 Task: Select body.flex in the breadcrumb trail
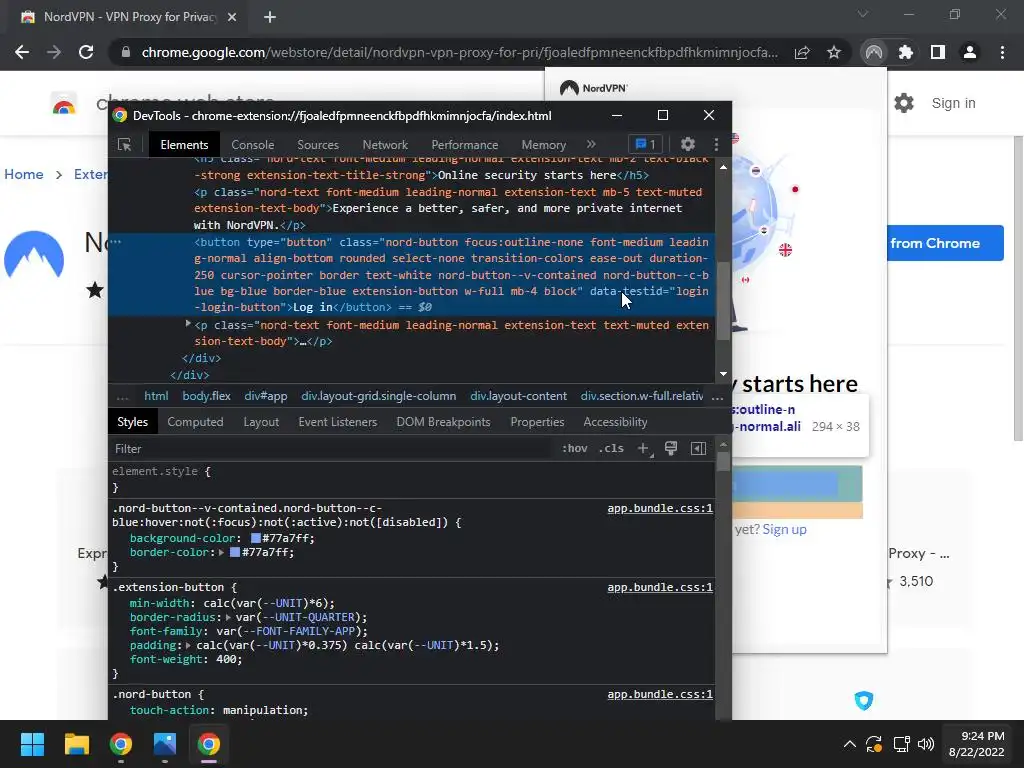[206, 396]
